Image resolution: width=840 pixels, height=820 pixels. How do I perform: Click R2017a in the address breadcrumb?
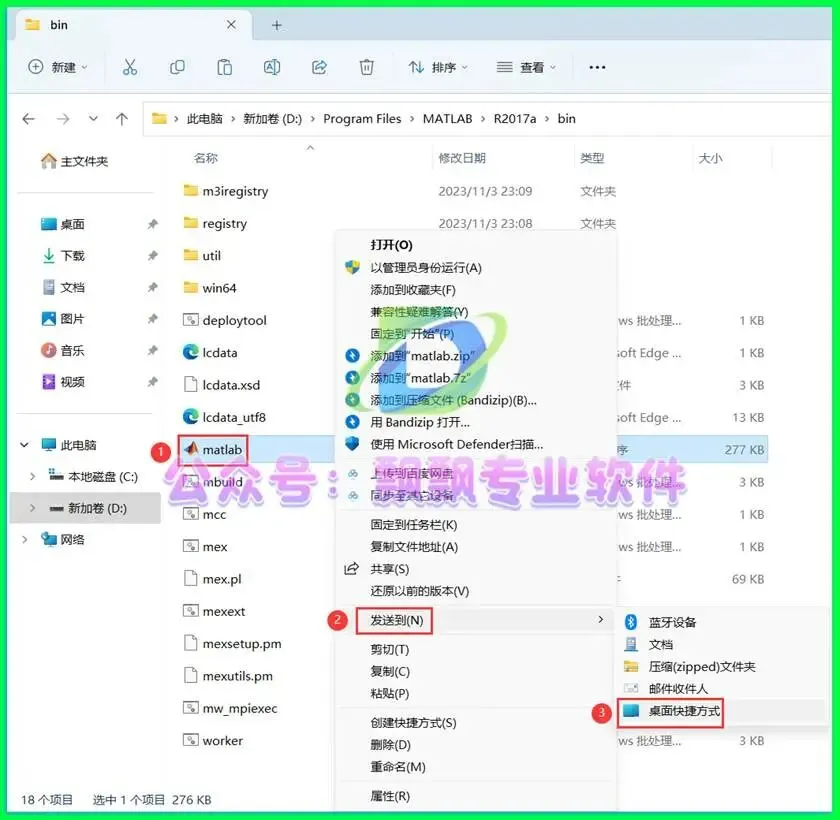click(x=515, y=119)
